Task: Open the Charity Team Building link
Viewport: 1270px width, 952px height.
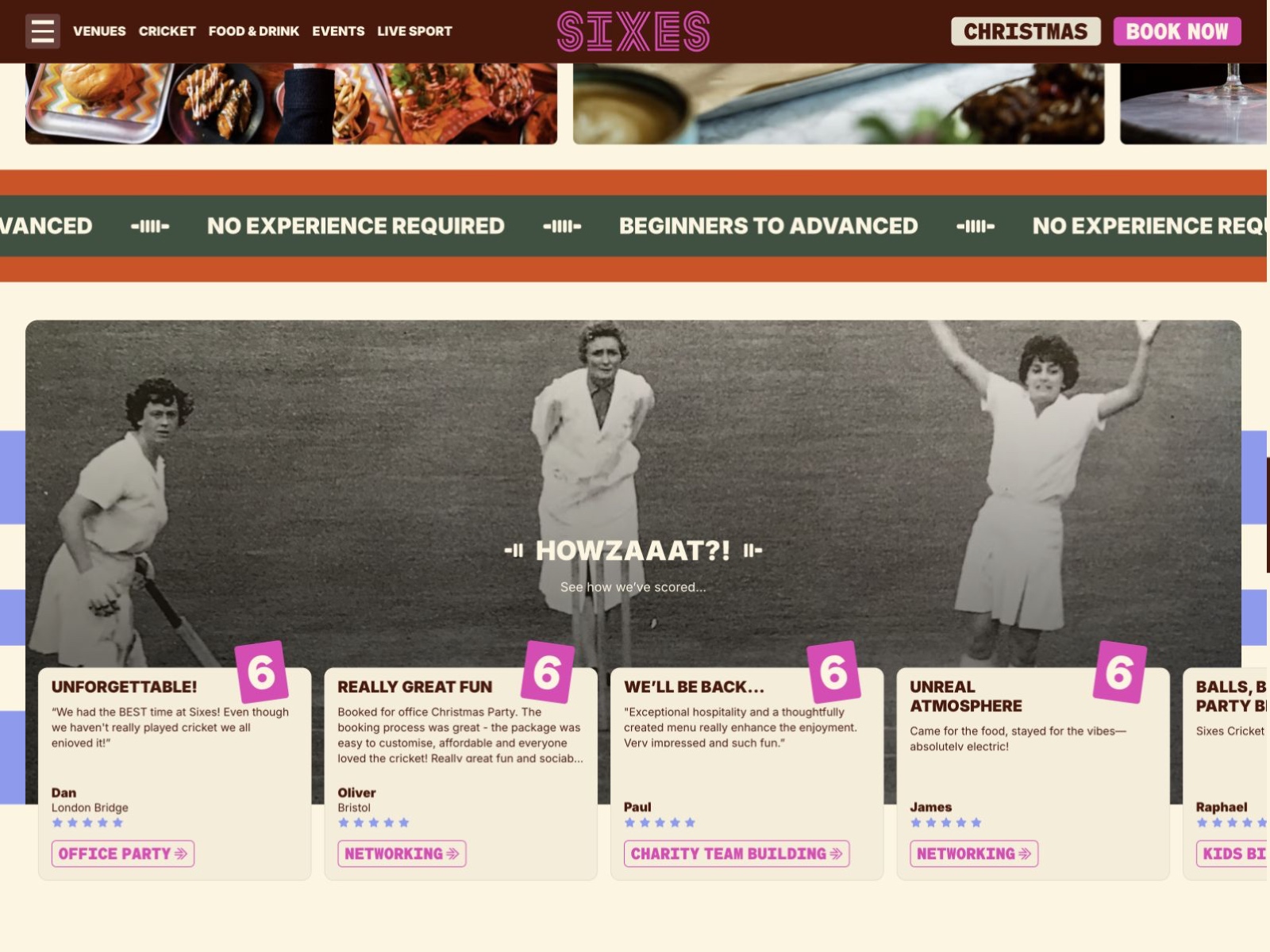Action: 737,854
